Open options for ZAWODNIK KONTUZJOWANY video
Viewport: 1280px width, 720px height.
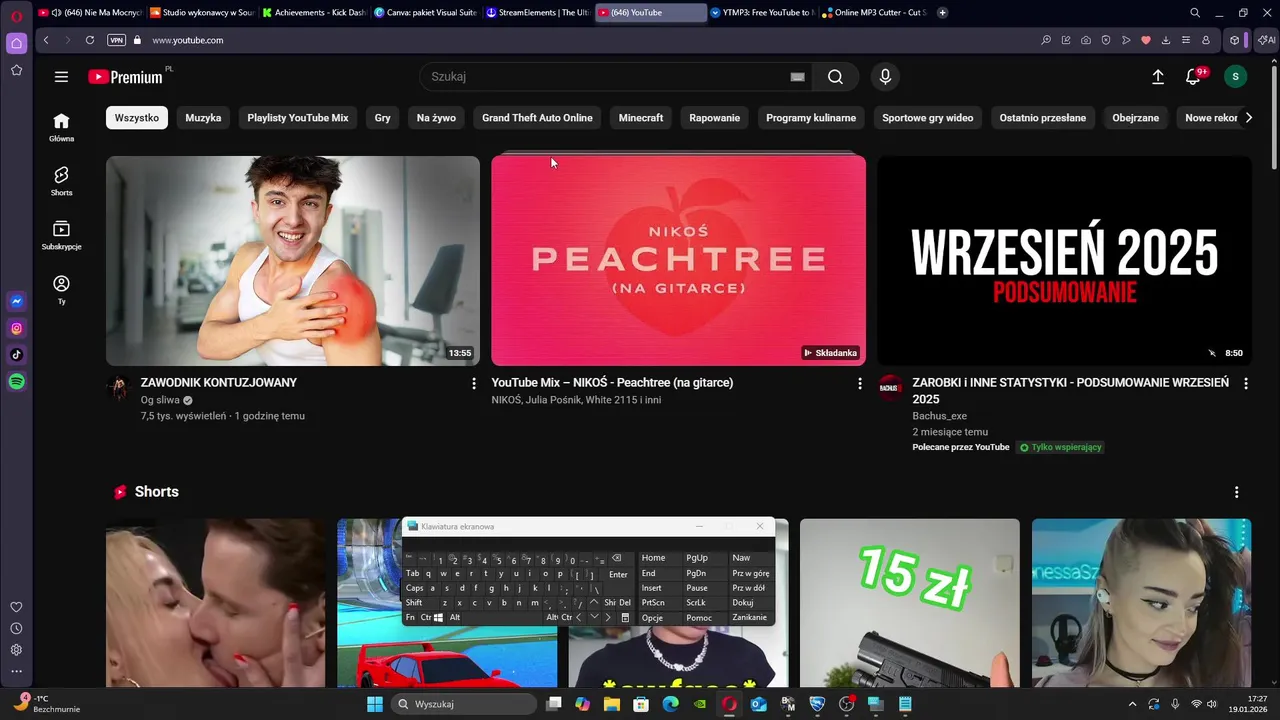pos(474,383)
